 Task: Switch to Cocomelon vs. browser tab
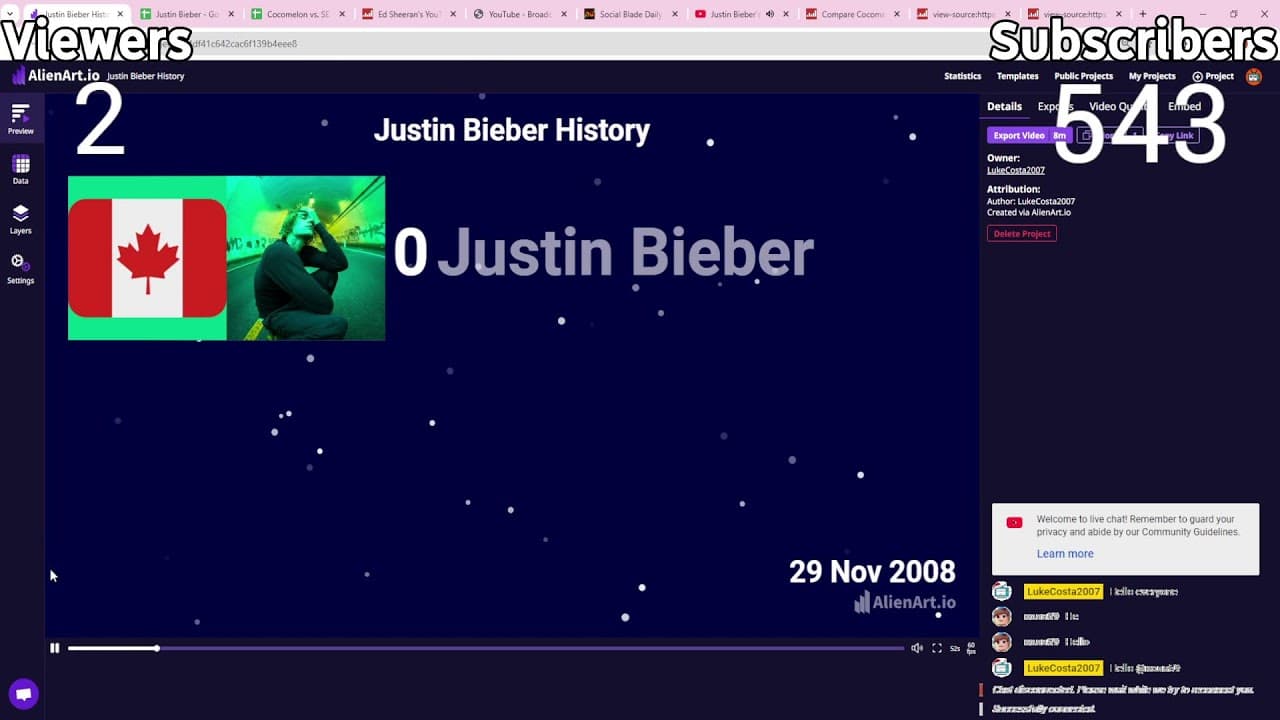pyautogui.click(x=298, y=14)
